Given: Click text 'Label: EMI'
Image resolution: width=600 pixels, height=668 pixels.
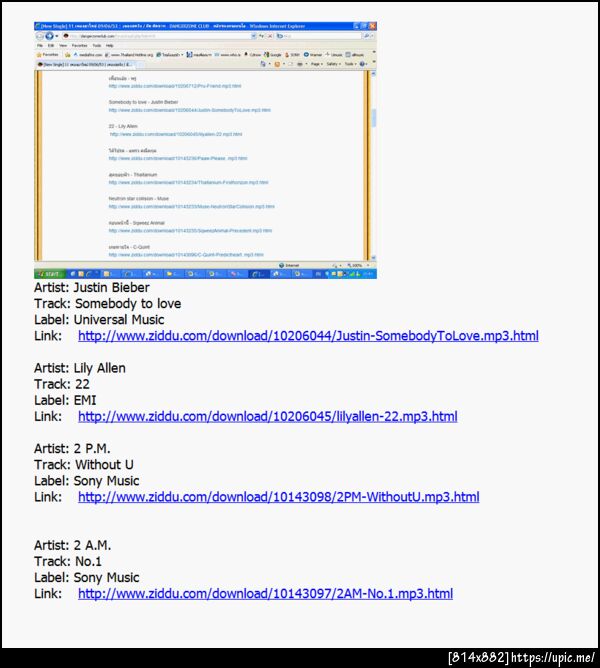Looking at the screenshot, I should tap(65, 400).
